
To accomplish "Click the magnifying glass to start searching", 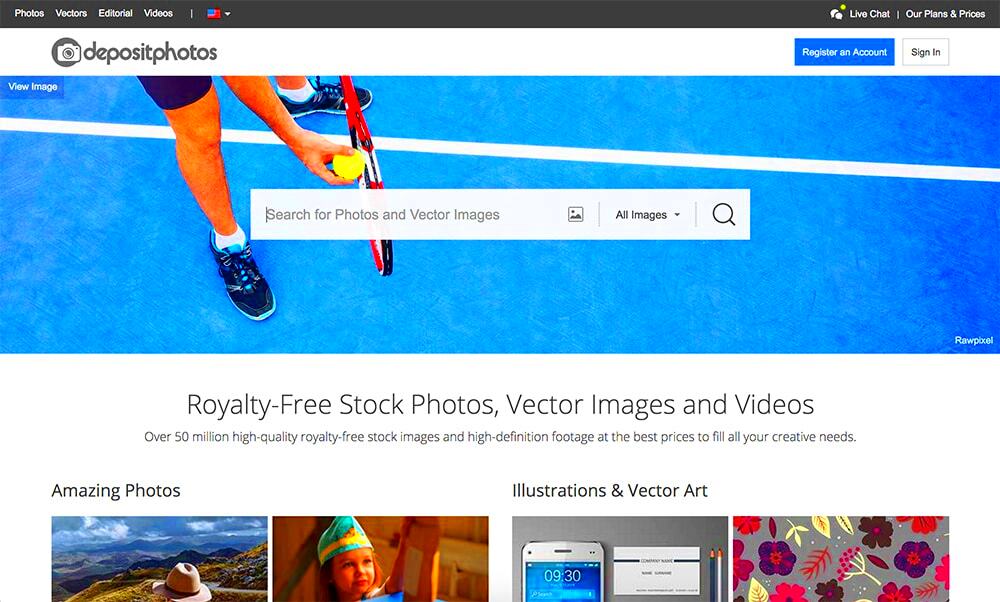I will pos(723,214).
